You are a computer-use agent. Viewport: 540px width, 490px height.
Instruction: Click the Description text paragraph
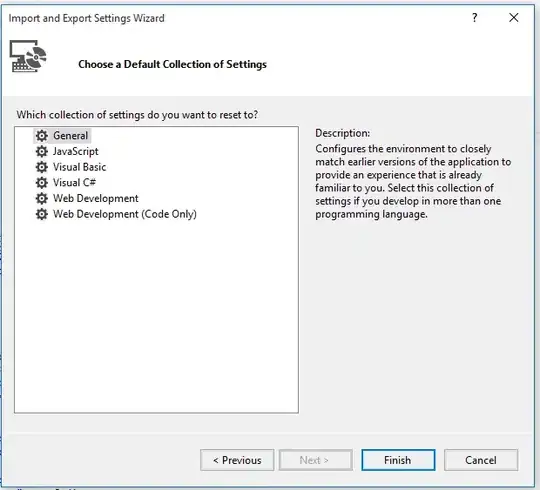pos(413,181)
